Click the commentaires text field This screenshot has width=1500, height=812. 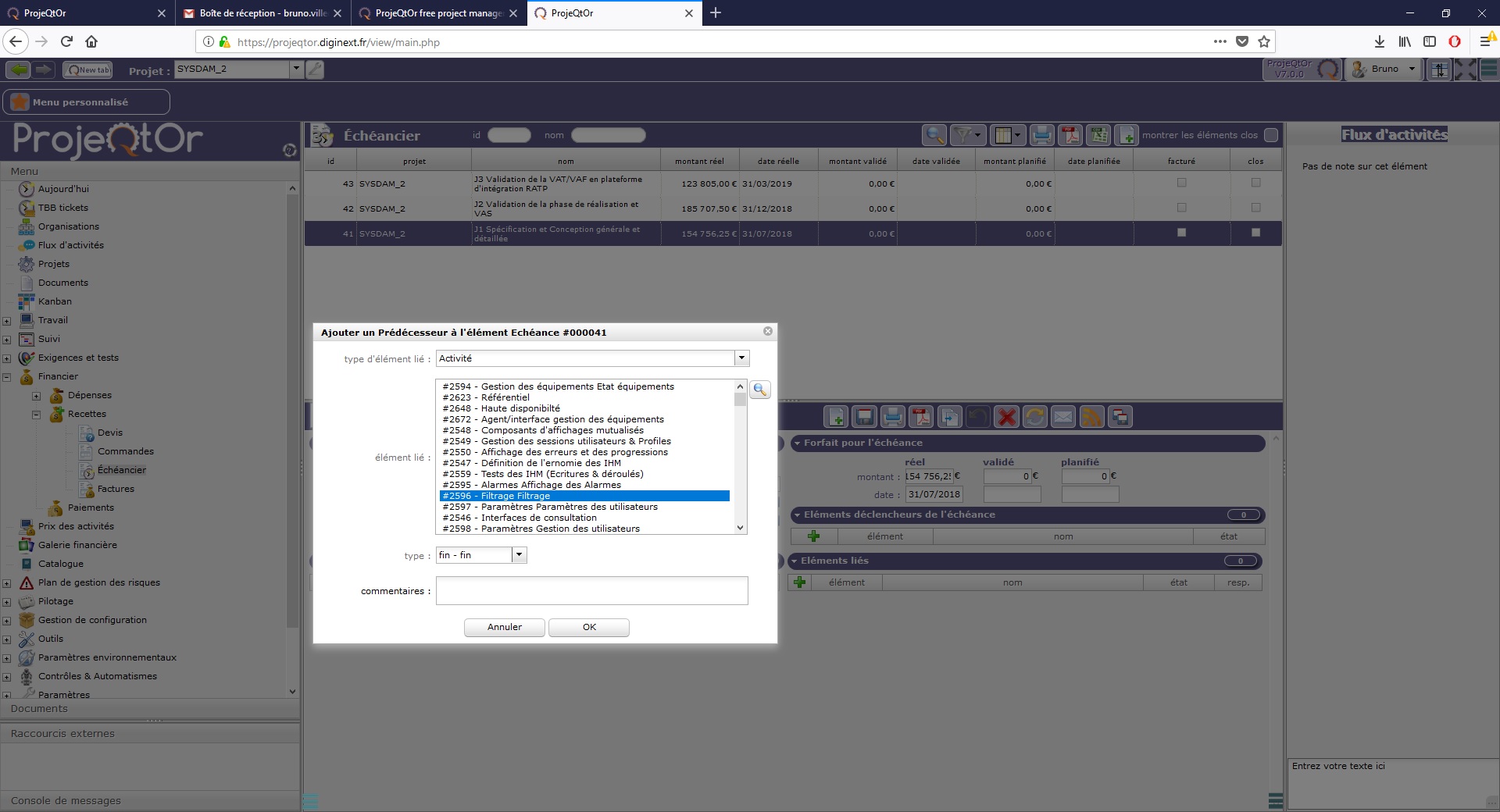591,591
